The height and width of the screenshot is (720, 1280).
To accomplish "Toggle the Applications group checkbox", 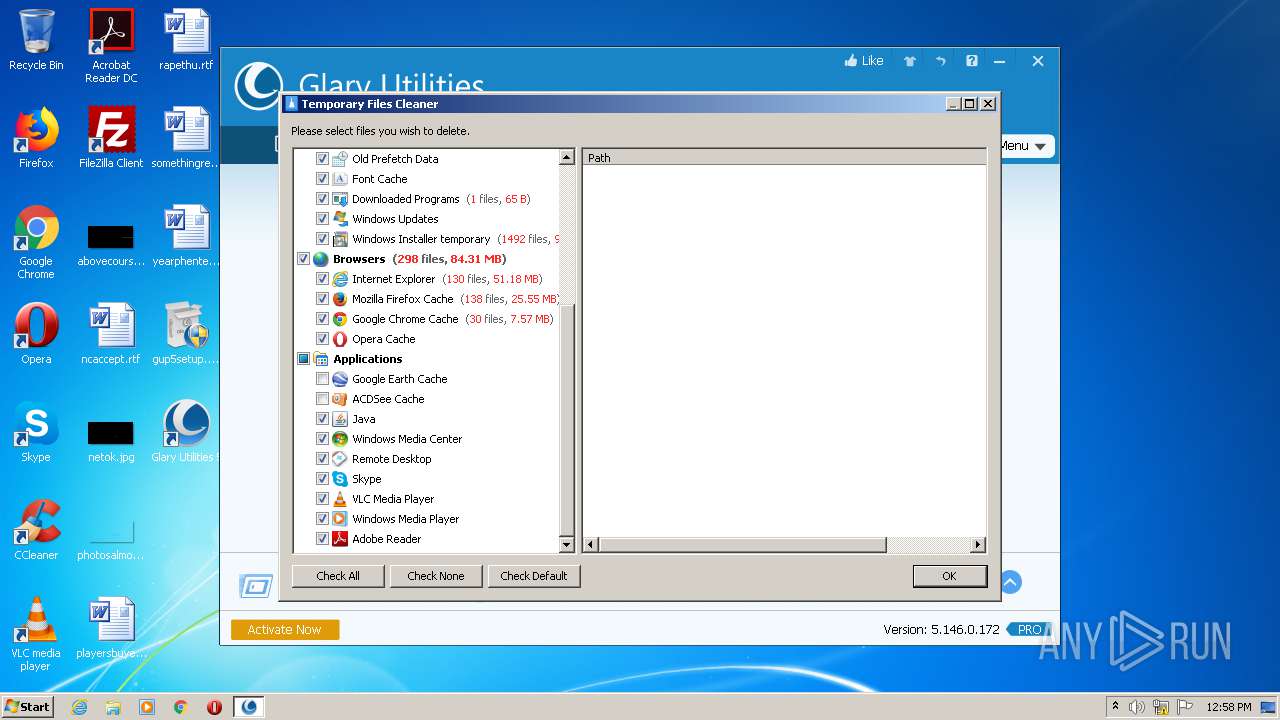I will pos(303,359).
